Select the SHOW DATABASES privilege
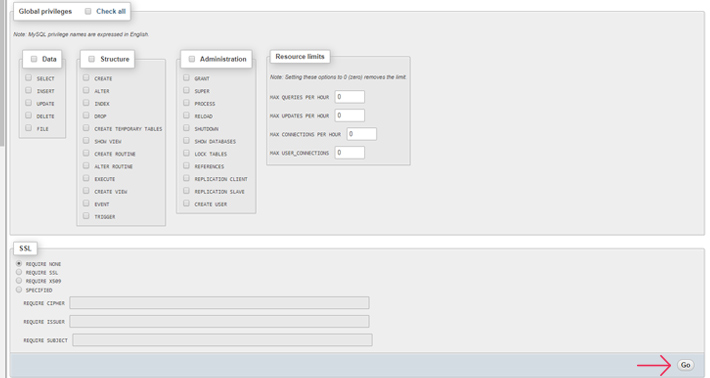The height and width of the screenshot is (378, 710). (186, 141)
